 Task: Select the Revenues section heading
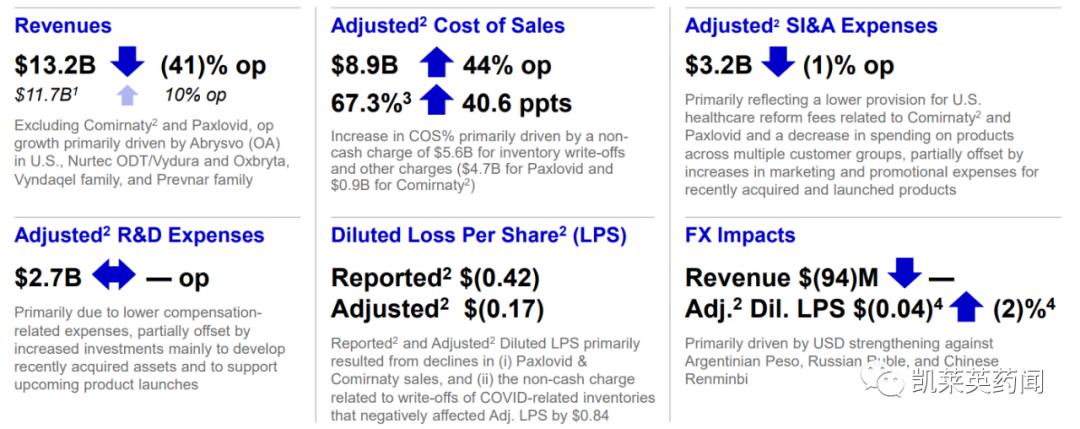click(x=62, y=26)
